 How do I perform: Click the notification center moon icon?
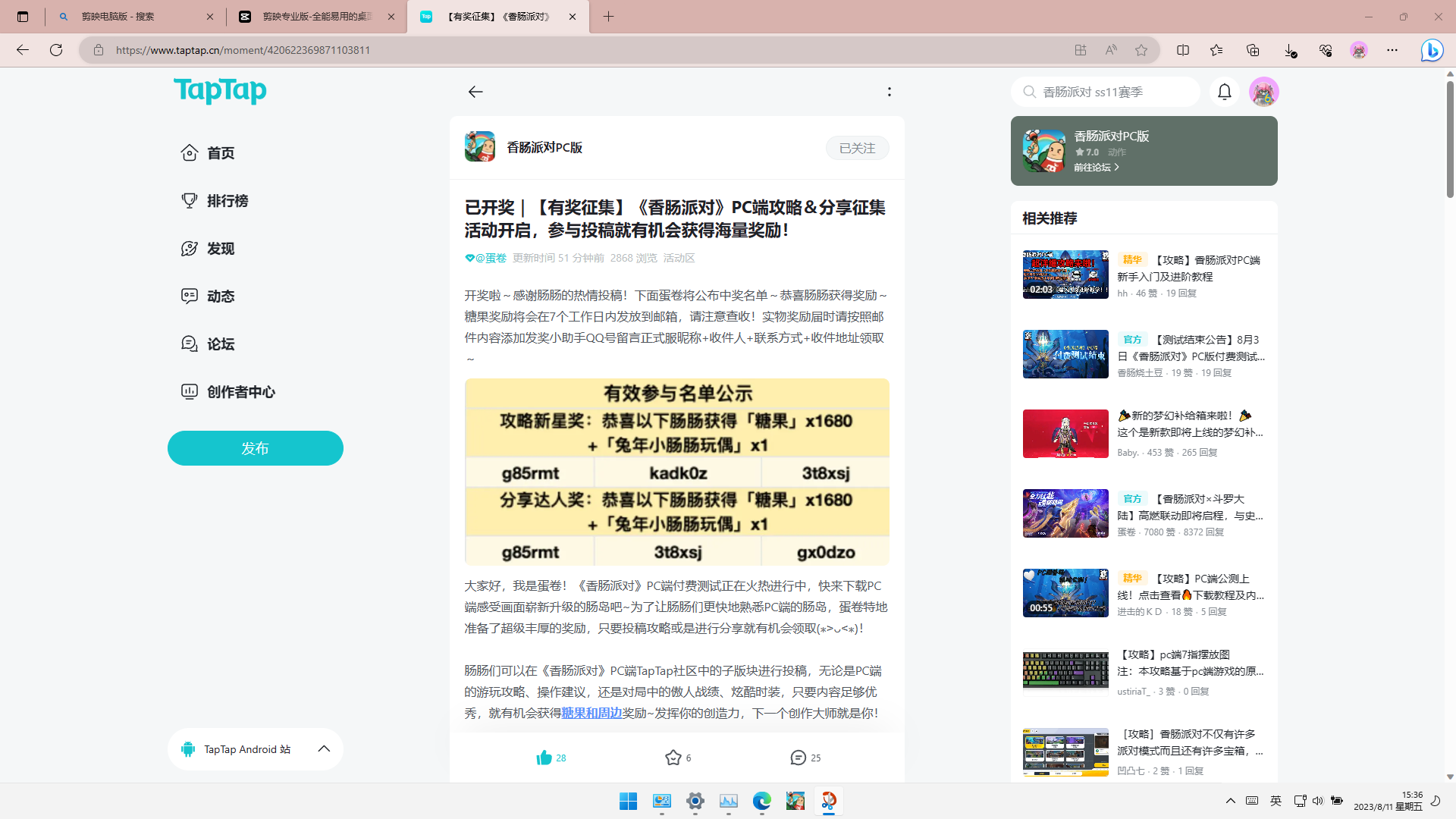coord(1435,801)
